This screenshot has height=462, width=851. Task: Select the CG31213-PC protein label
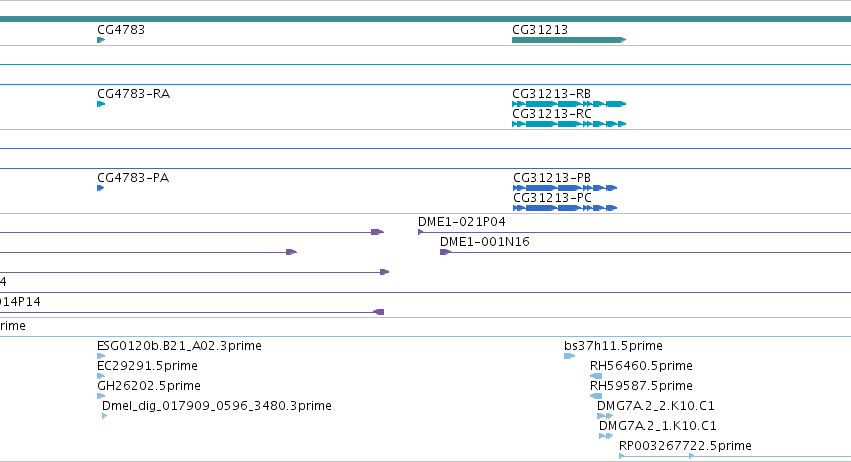tap(552, 198)
